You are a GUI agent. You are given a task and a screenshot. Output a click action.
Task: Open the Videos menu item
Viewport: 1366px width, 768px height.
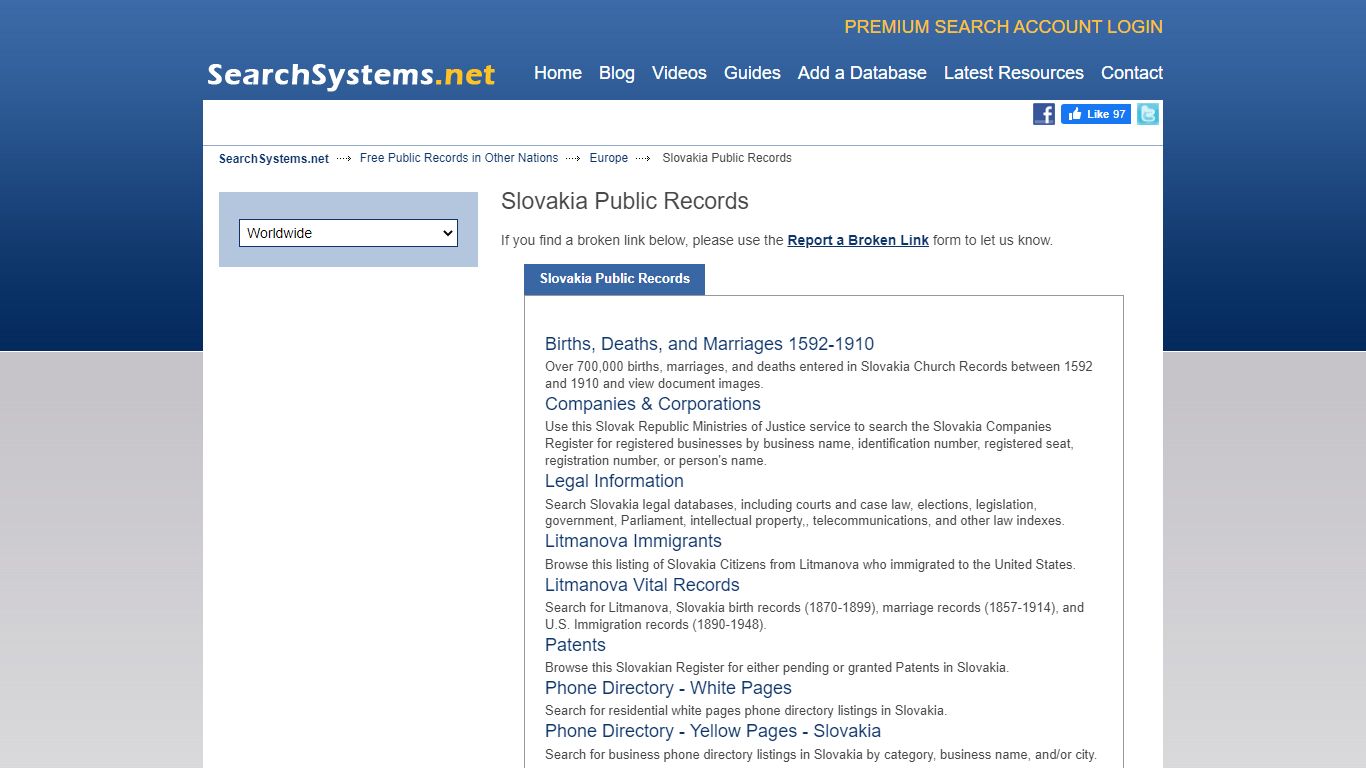[679, 73]
